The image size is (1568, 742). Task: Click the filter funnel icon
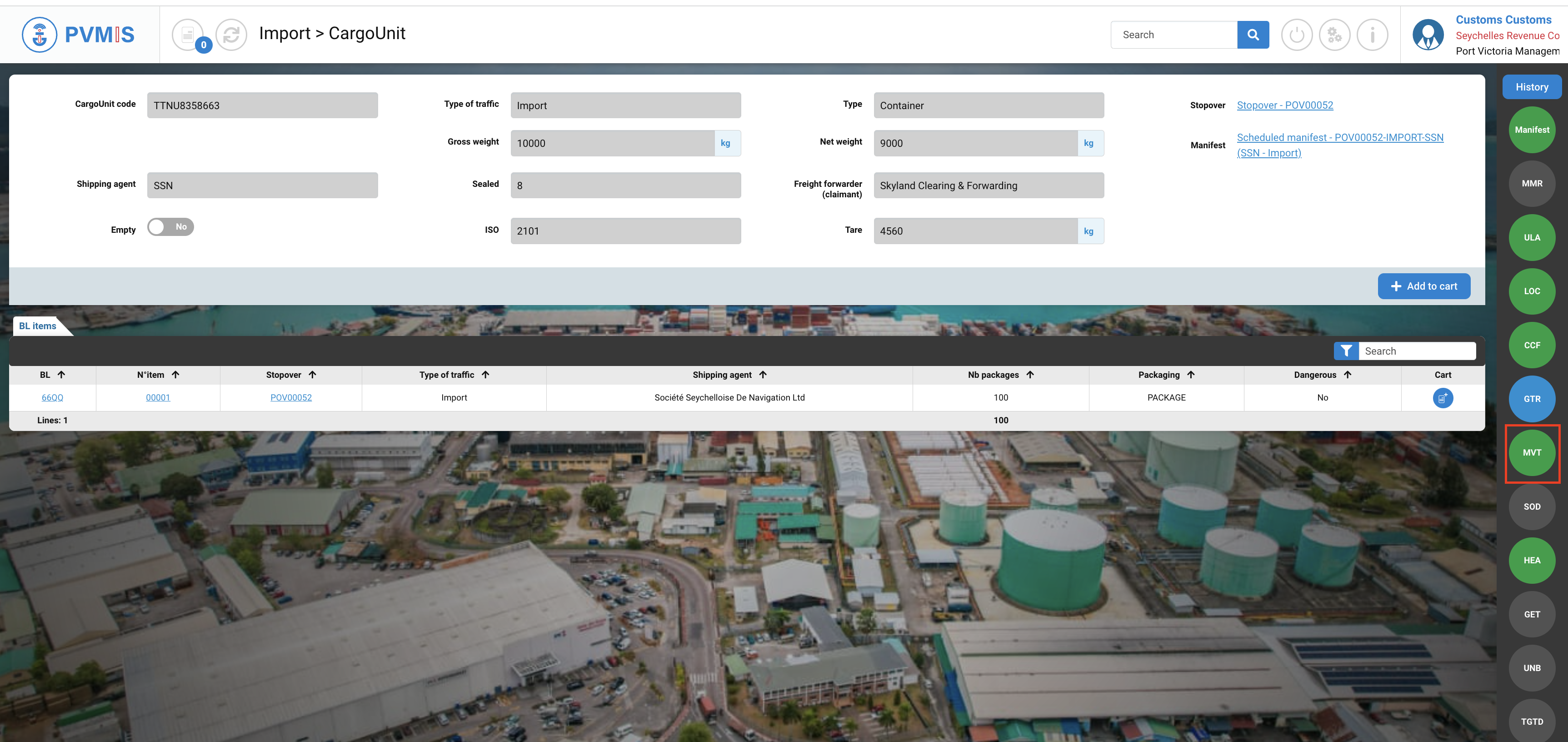coord(1346,351)
